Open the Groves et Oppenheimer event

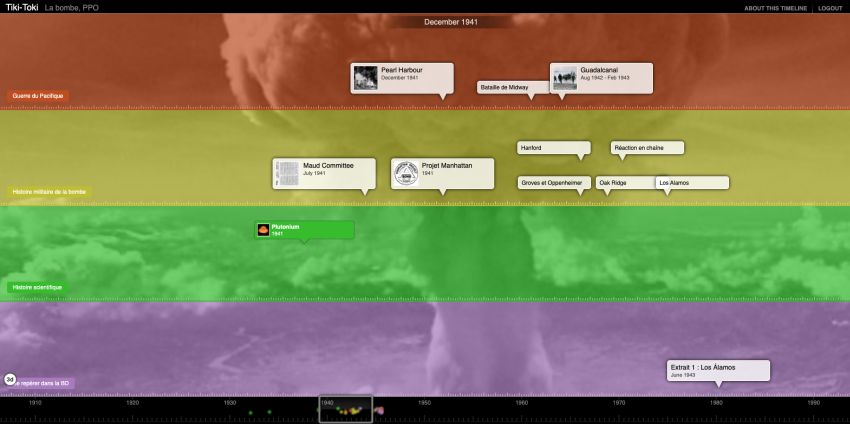click(553, 183)
